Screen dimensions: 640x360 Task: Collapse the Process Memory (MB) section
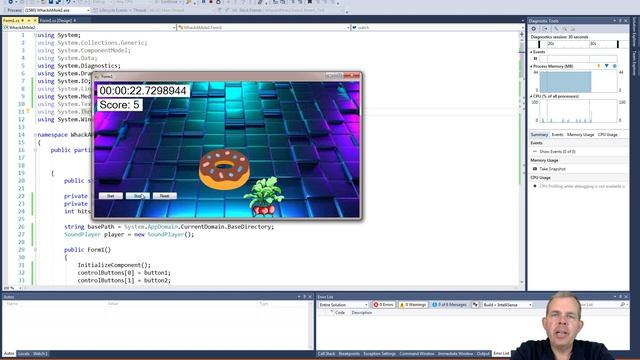click(531, 66)
